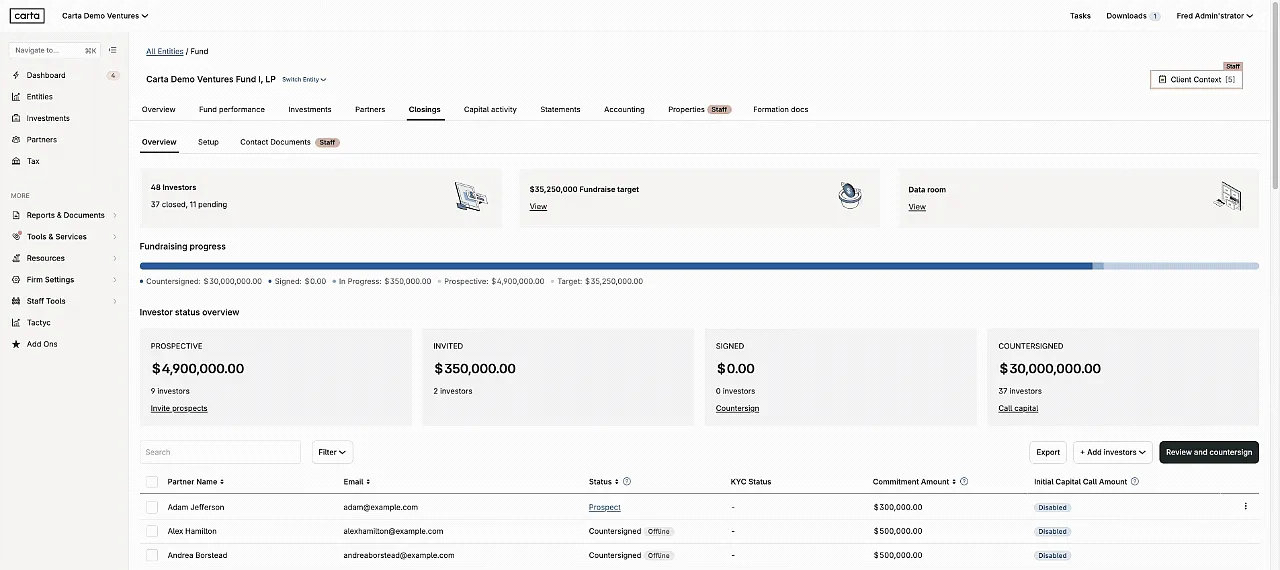Click the investors card illustration
The width and height of the screenshot is (1280, 570).
(471, 196)
